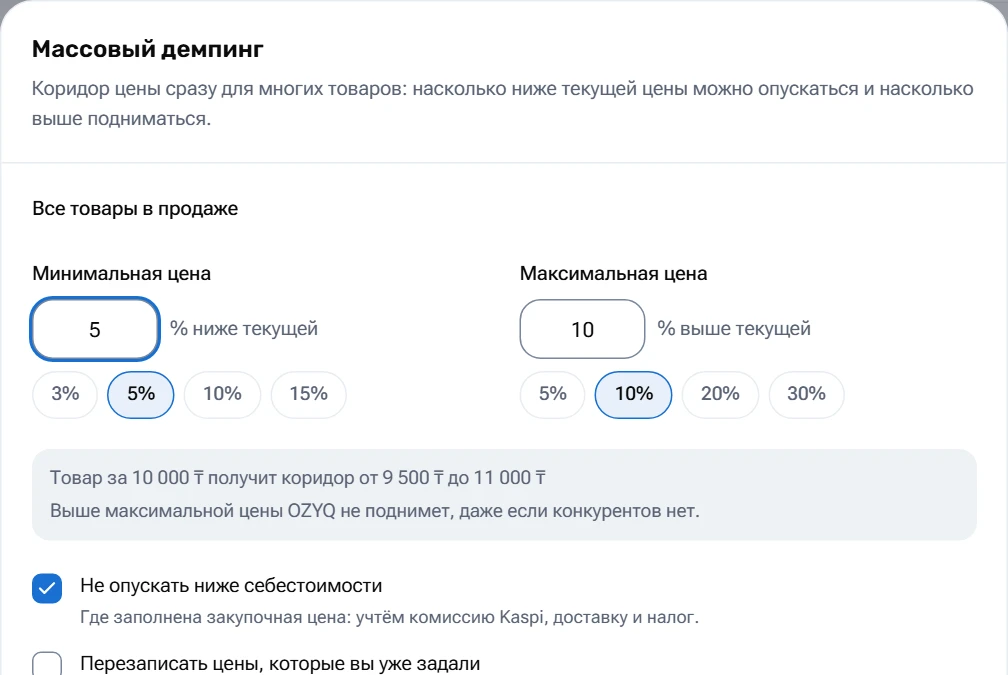This screenshot has width=1008, height=675.
Task: Select the 3% minimum price preset
Action: pyautogui.click(x=65, y=394)
